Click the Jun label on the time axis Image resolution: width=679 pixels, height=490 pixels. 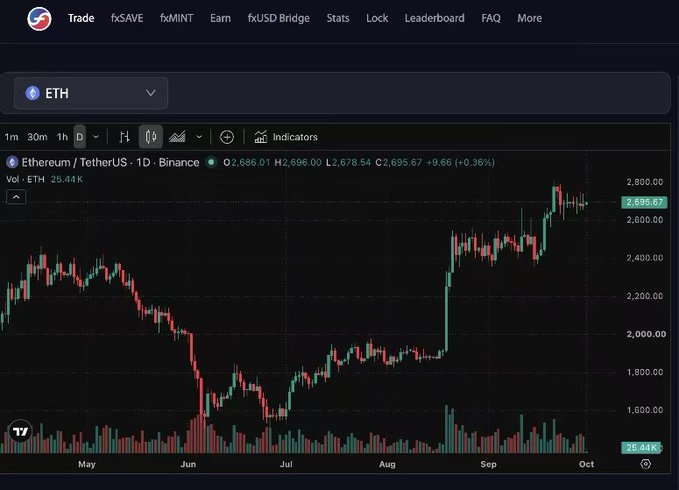tap(188, 464)
